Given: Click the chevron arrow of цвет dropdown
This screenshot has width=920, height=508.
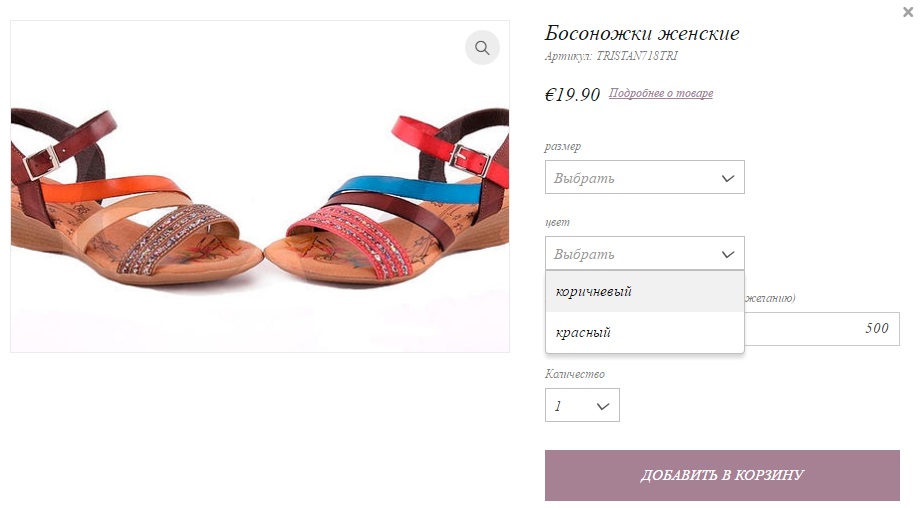Looking at the screenshot, I should coord(728,254).
